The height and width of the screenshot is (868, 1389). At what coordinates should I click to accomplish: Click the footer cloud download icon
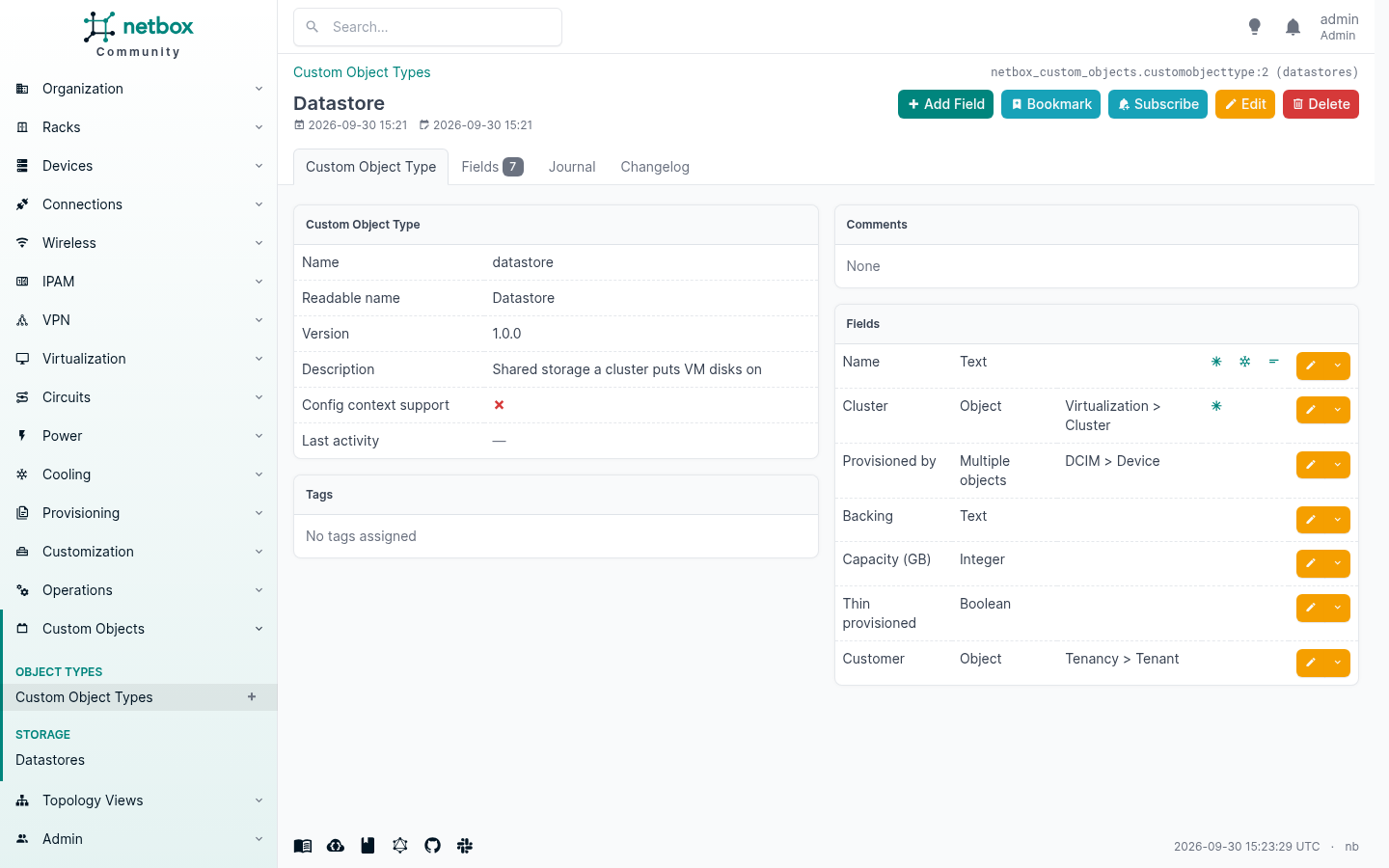336,846
